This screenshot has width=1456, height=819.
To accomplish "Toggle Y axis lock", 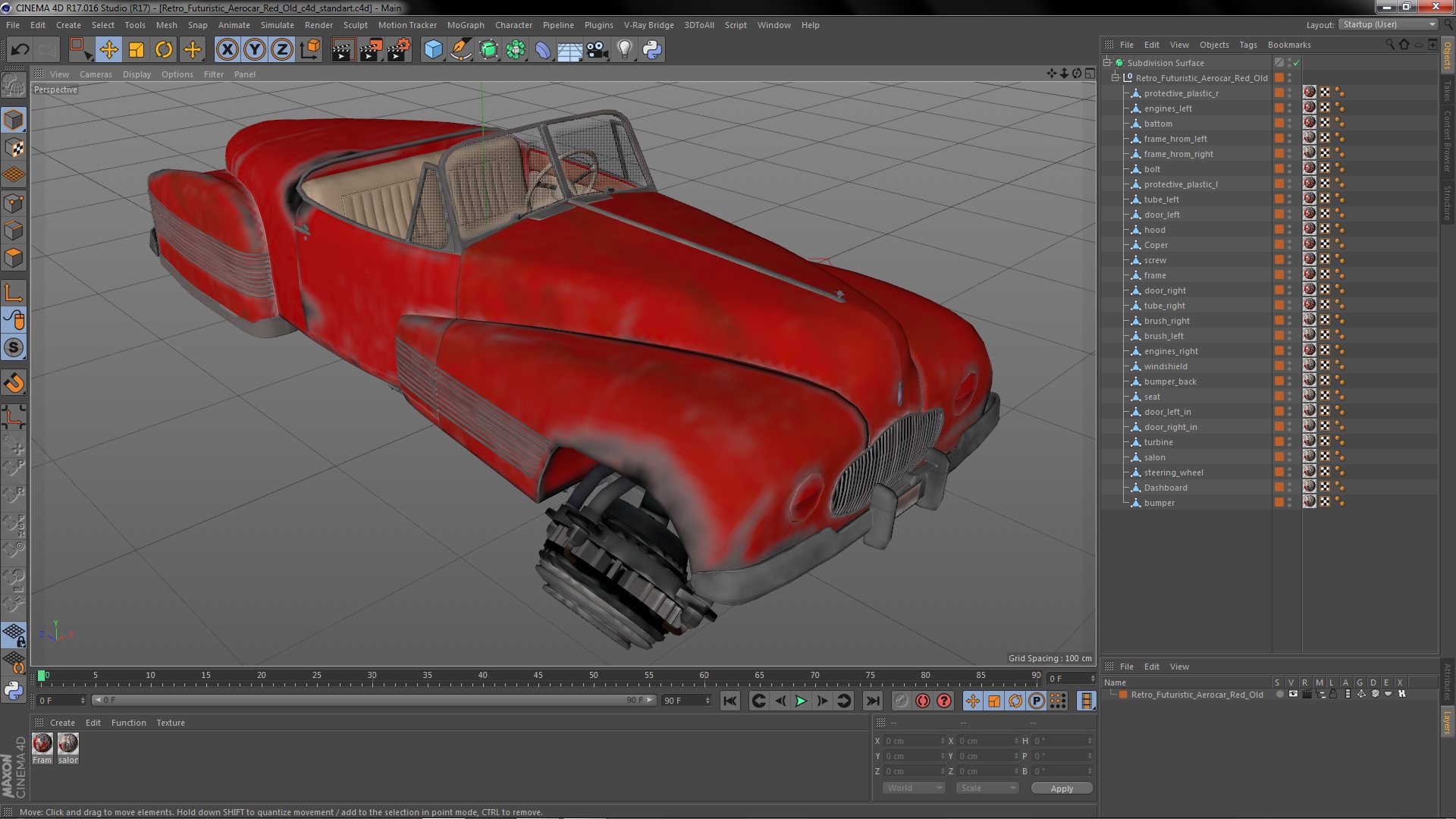I will point(255,50).
